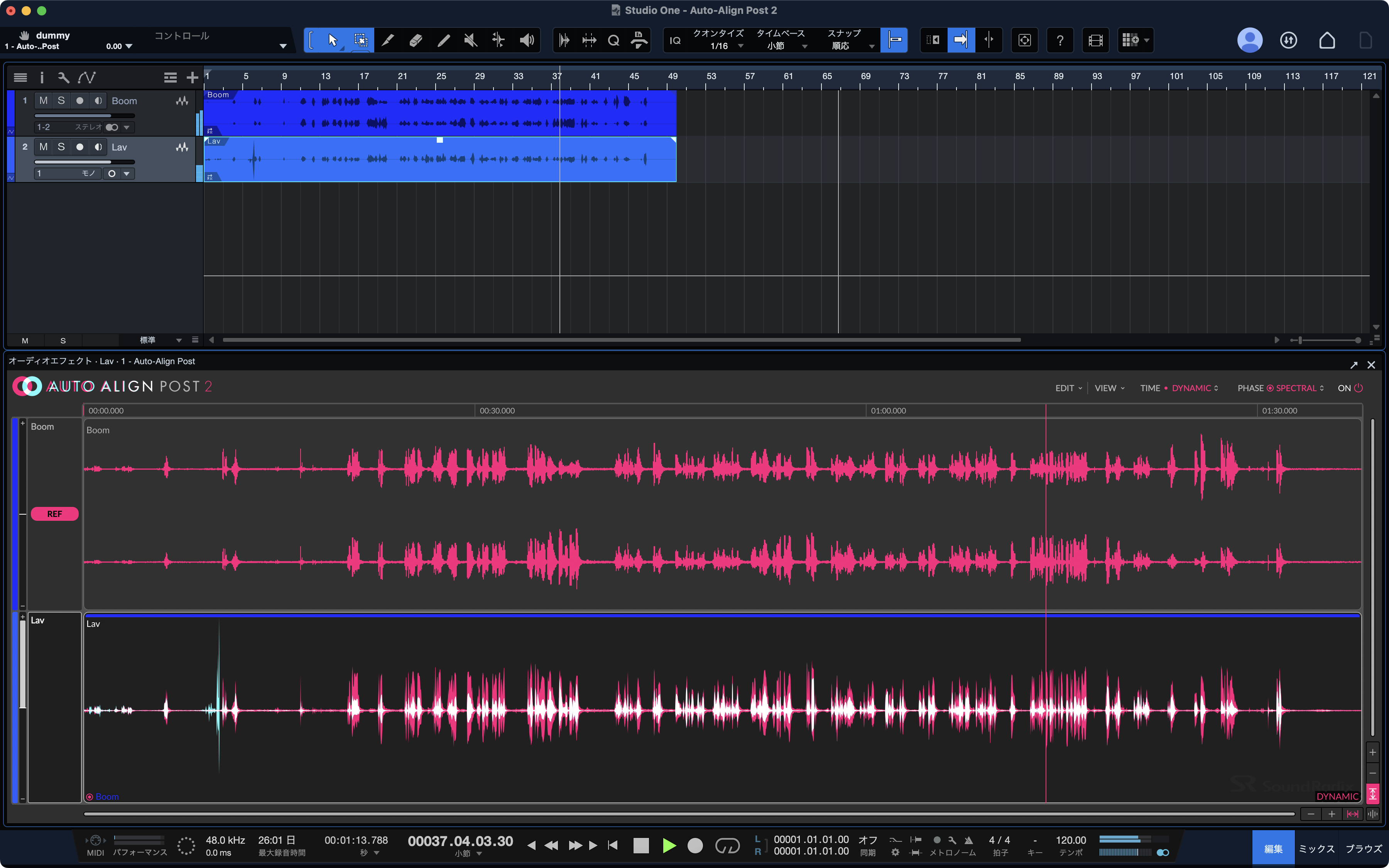Change the PHASE SPECTRAL mode selector
Viewport: 1389px width, 868px height.
point(1299,388)
